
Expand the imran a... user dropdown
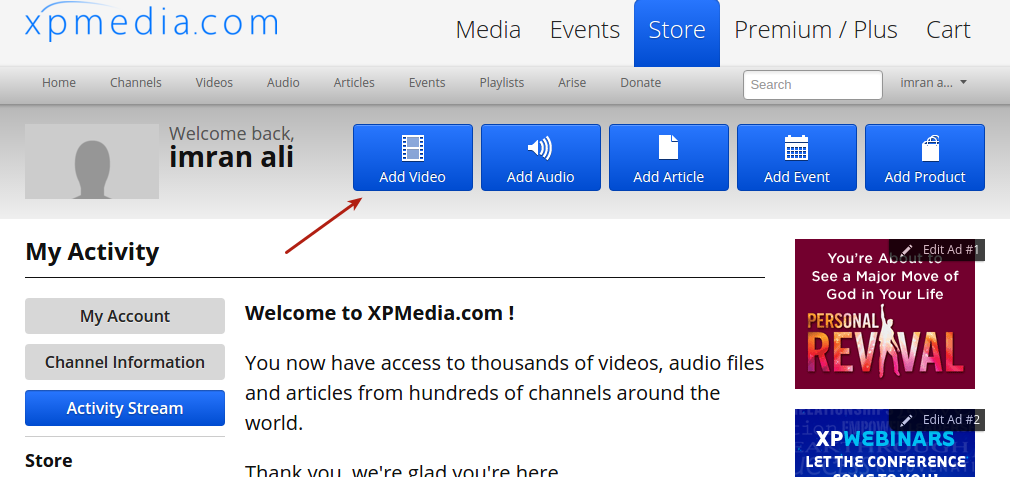pos(934,82)
